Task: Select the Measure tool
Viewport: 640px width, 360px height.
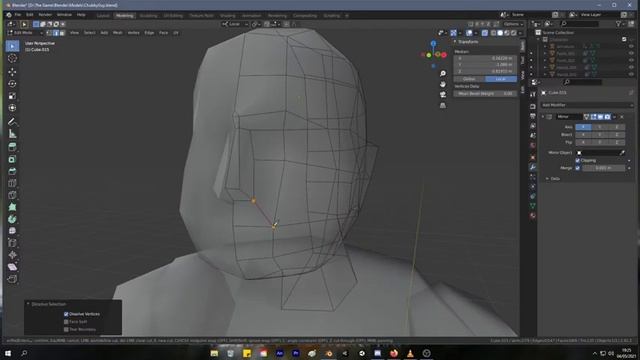Action: pos(12,134)
